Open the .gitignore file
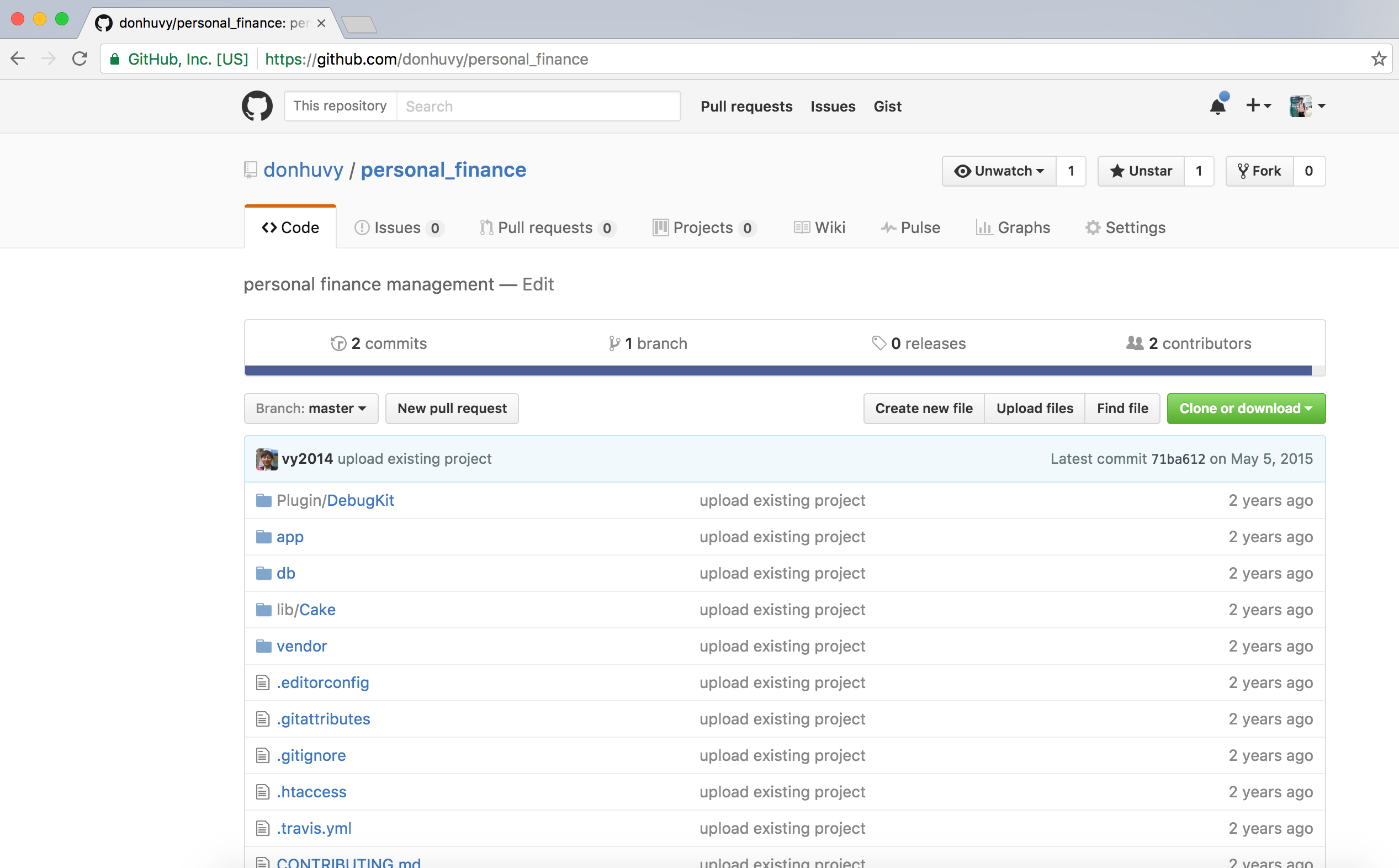 (311, 755)
